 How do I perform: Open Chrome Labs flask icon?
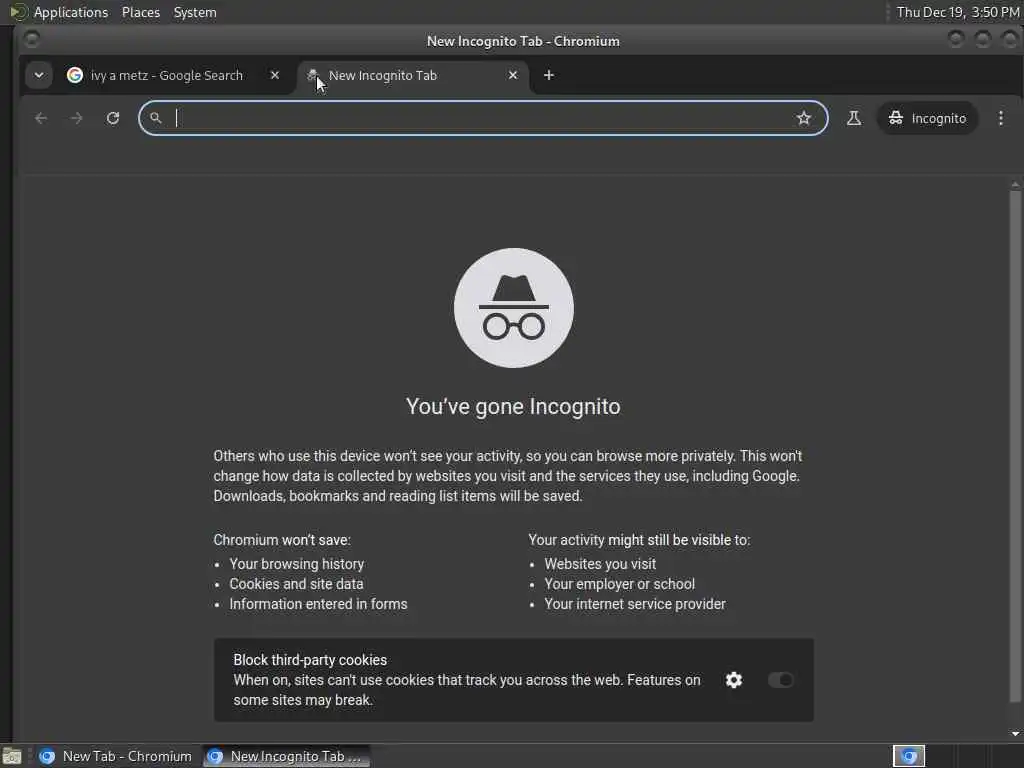coord(854,118)
